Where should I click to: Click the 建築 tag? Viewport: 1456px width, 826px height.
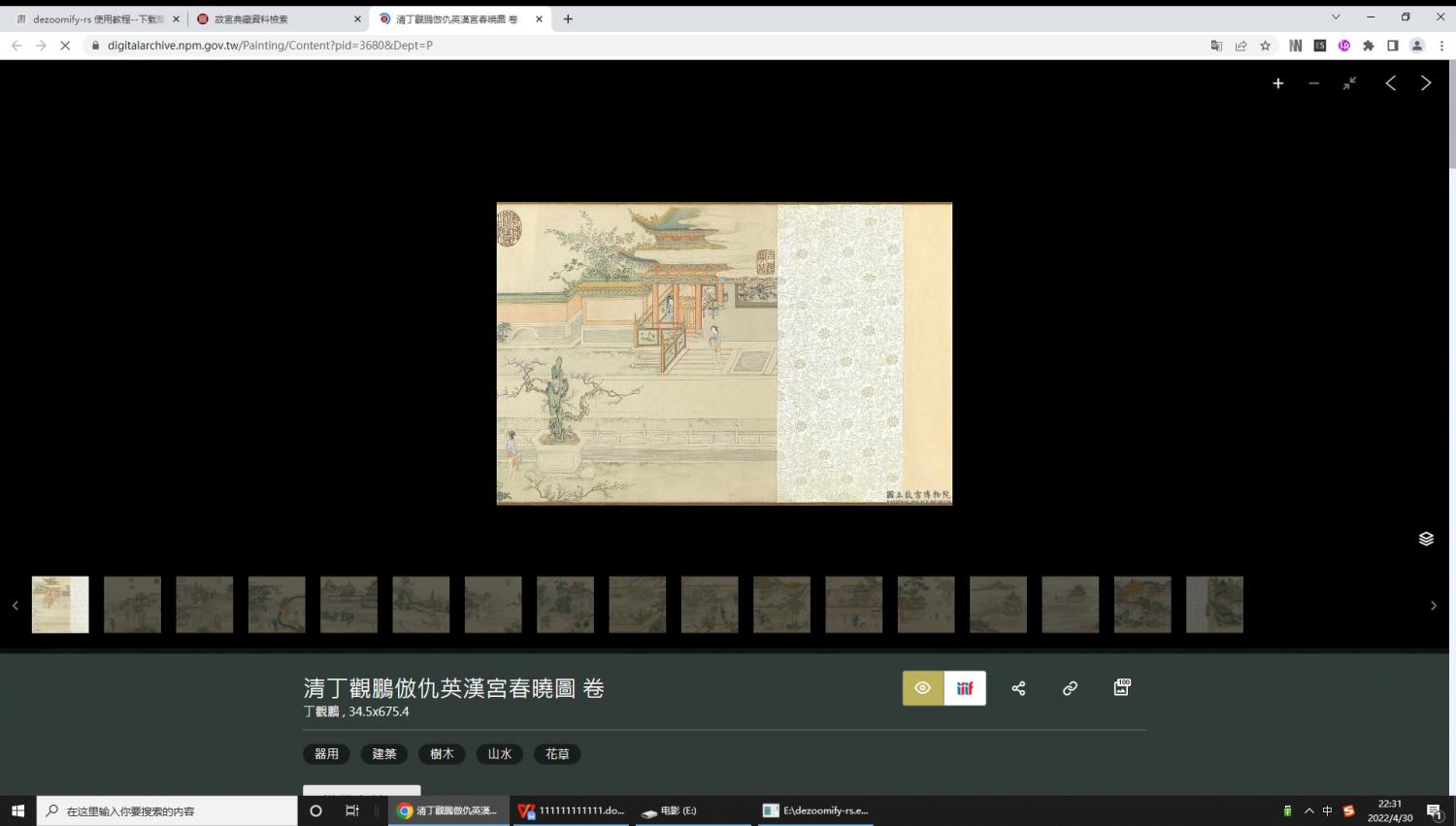click(384, 754)
